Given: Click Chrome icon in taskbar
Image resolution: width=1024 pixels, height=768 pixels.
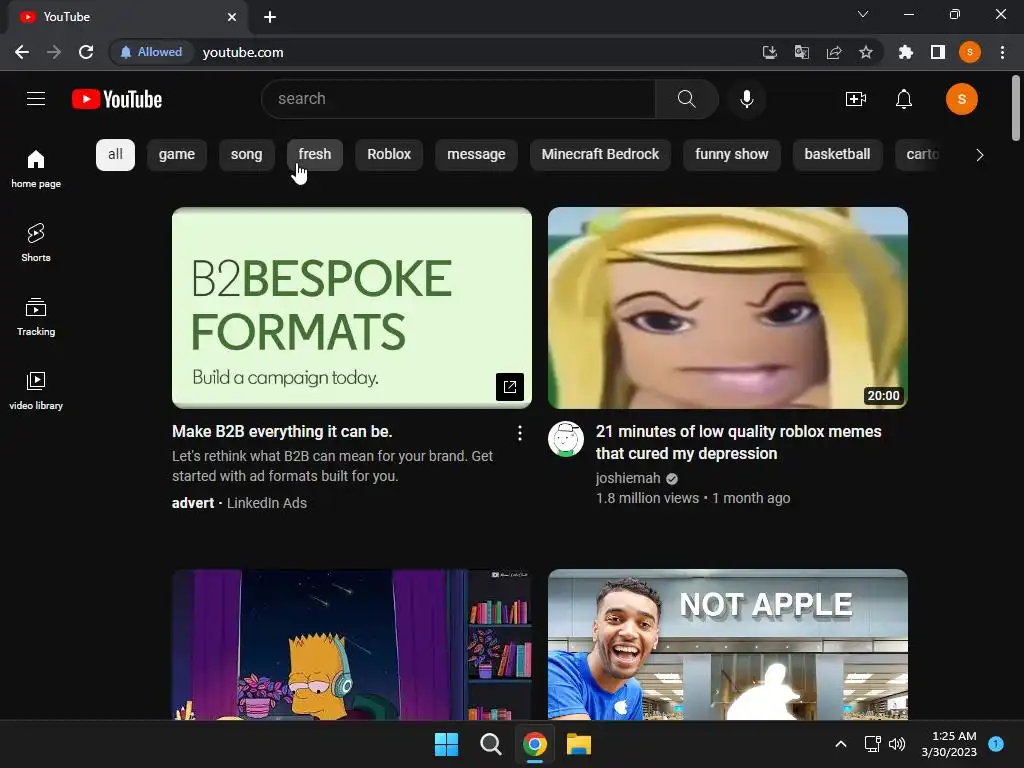Looking at the screenshot, I should pos(534,744).
